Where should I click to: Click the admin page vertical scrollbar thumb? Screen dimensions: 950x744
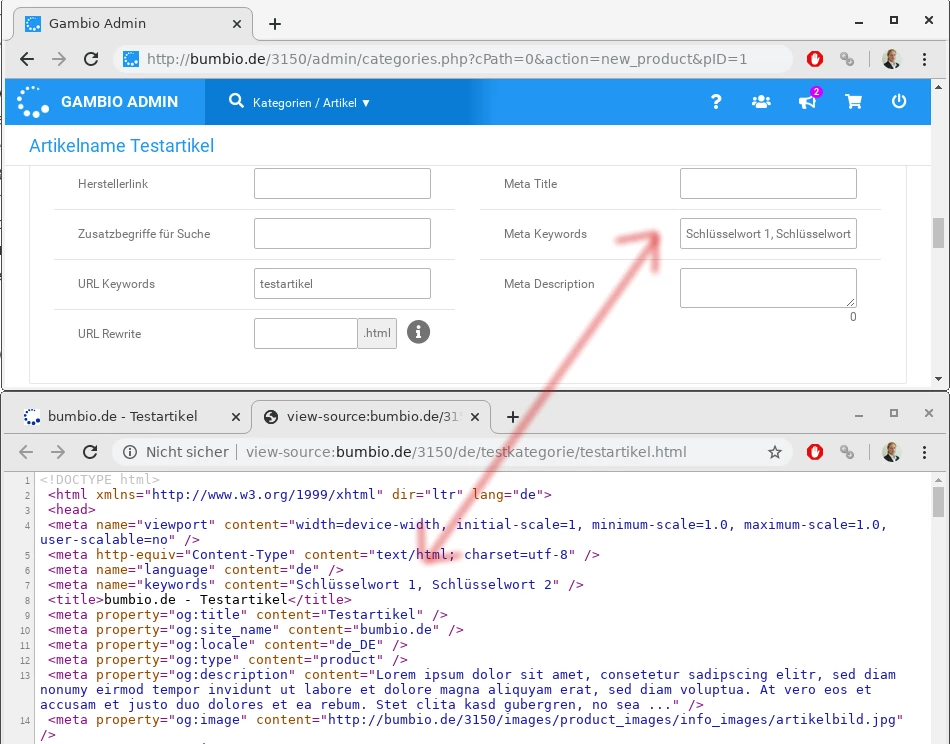click(x=938, y=233)
